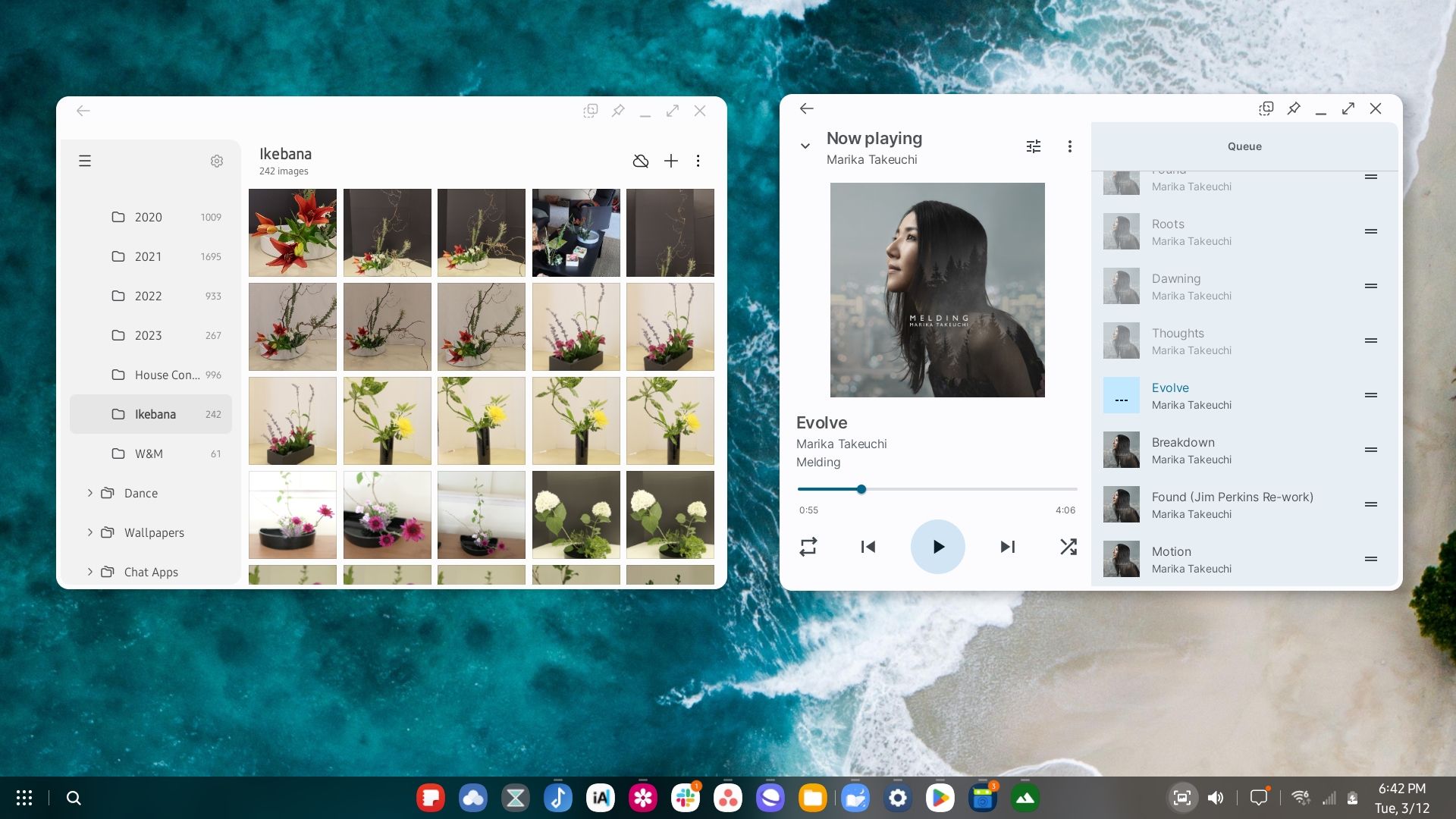
Task: Click the photo gallery settings gear icon
Action: pyautogui.click(x=217, y=160)
